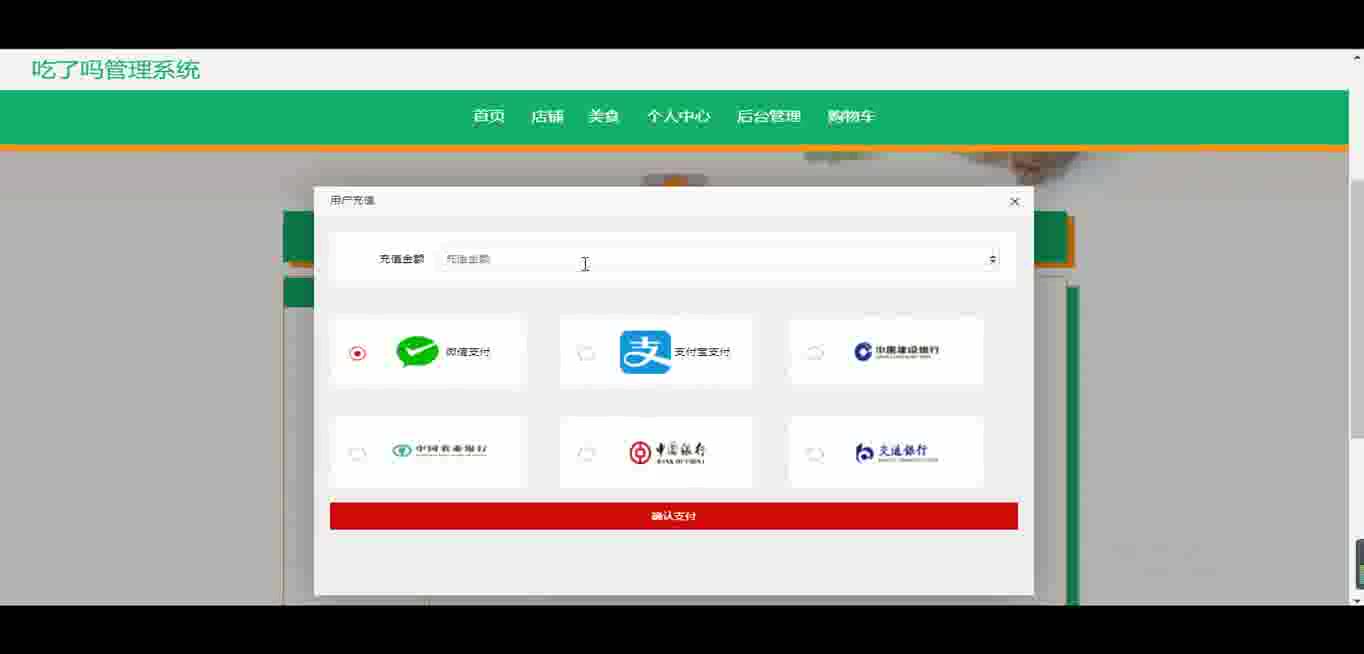The height and width of the screenshot is (654, 1364).
Task: Click the 支付宝支付 text label
Action: pyautogui.click(x=702, y=352)
